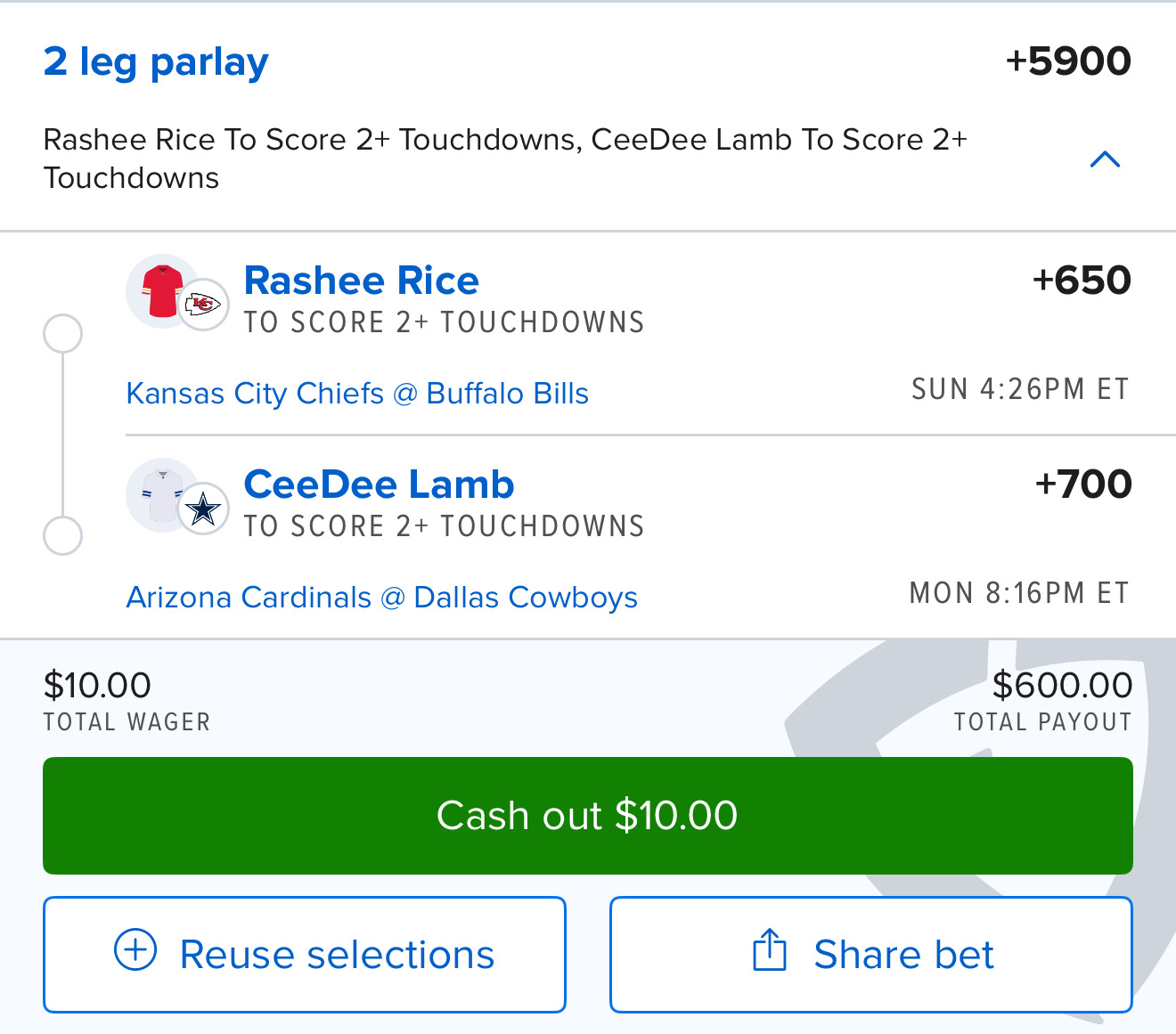Viewport: 1176px width, 1034px height.
Task: Tap the Kansas City Chiefs logo badge
Action: point(203,305)
